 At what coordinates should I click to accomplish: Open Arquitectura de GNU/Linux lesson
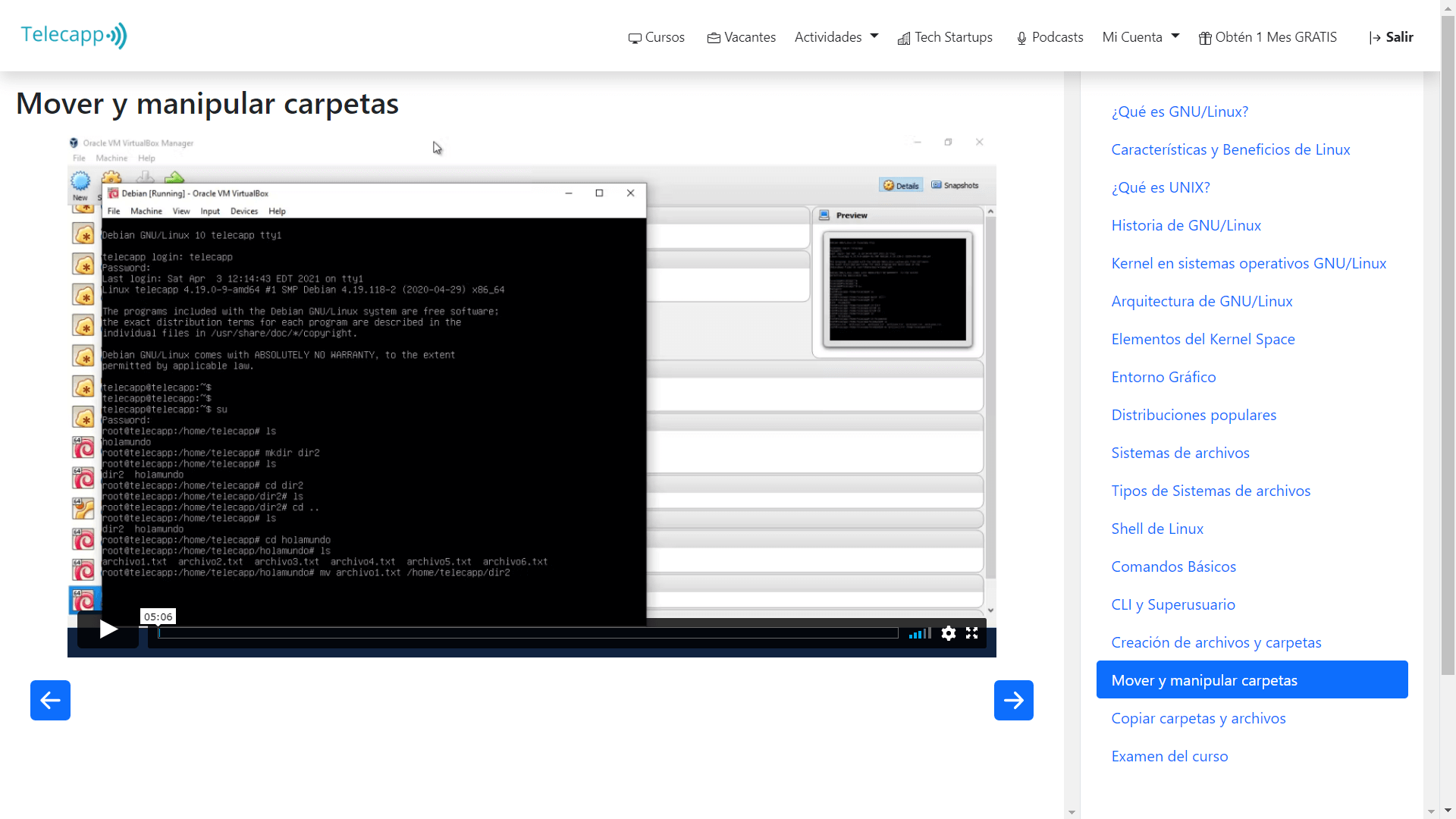[x=1202, y=301]
